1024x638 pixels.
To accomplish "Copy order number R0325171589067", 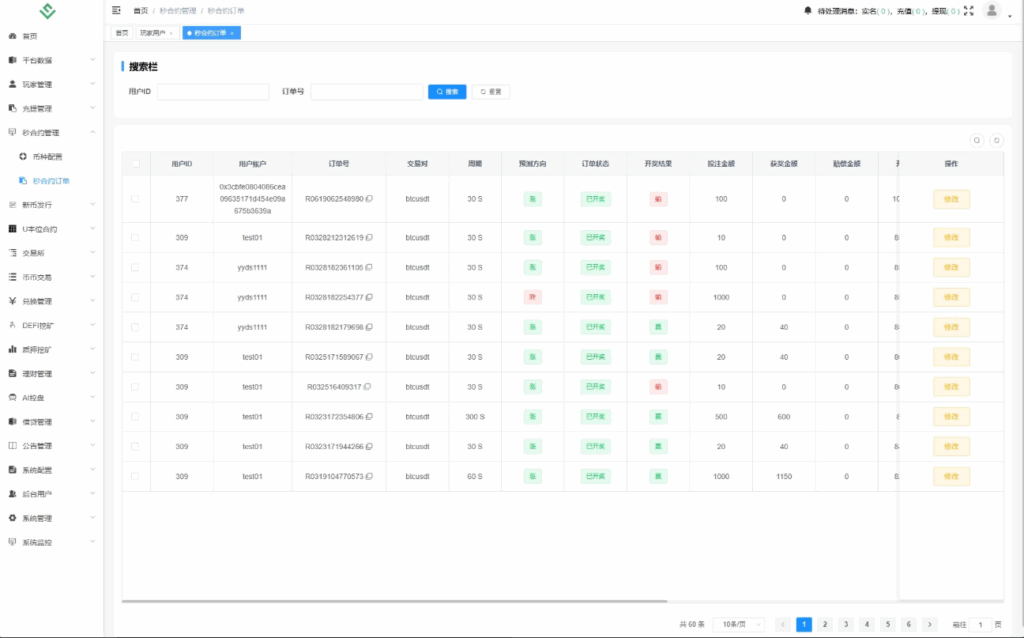I will pyautogui.click(x=369, y=357).
